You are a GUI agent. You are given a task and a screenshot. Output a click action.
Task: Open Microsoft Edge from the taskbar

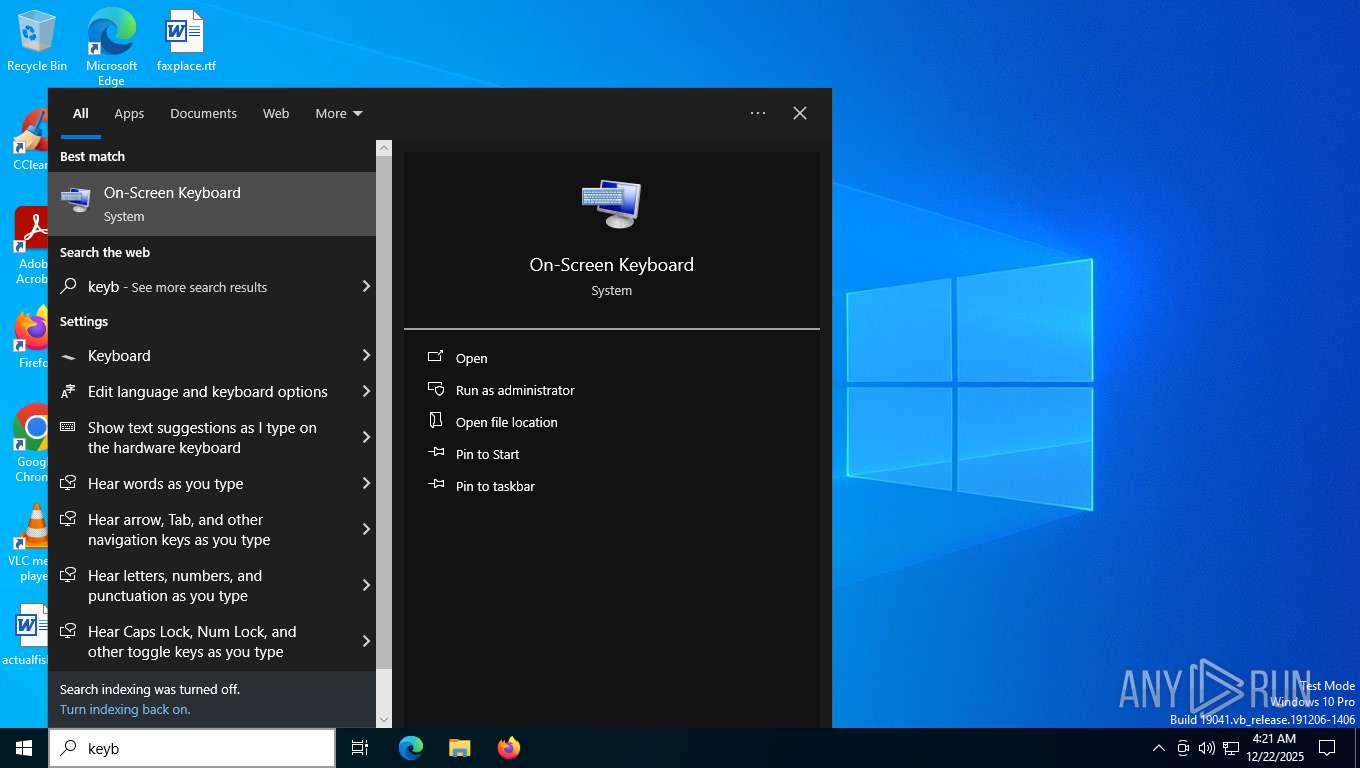[411, 748]
